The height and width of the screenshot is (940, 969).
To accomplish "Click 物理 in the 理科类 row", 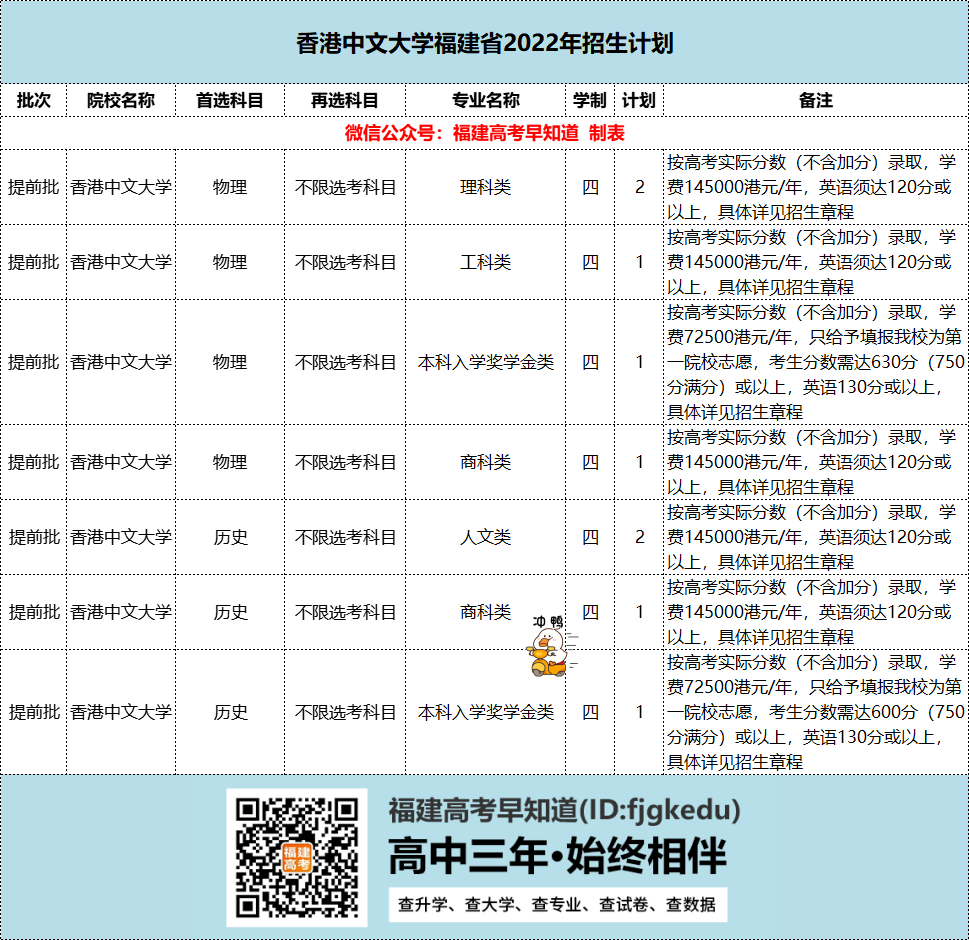I will coord(230,187).
